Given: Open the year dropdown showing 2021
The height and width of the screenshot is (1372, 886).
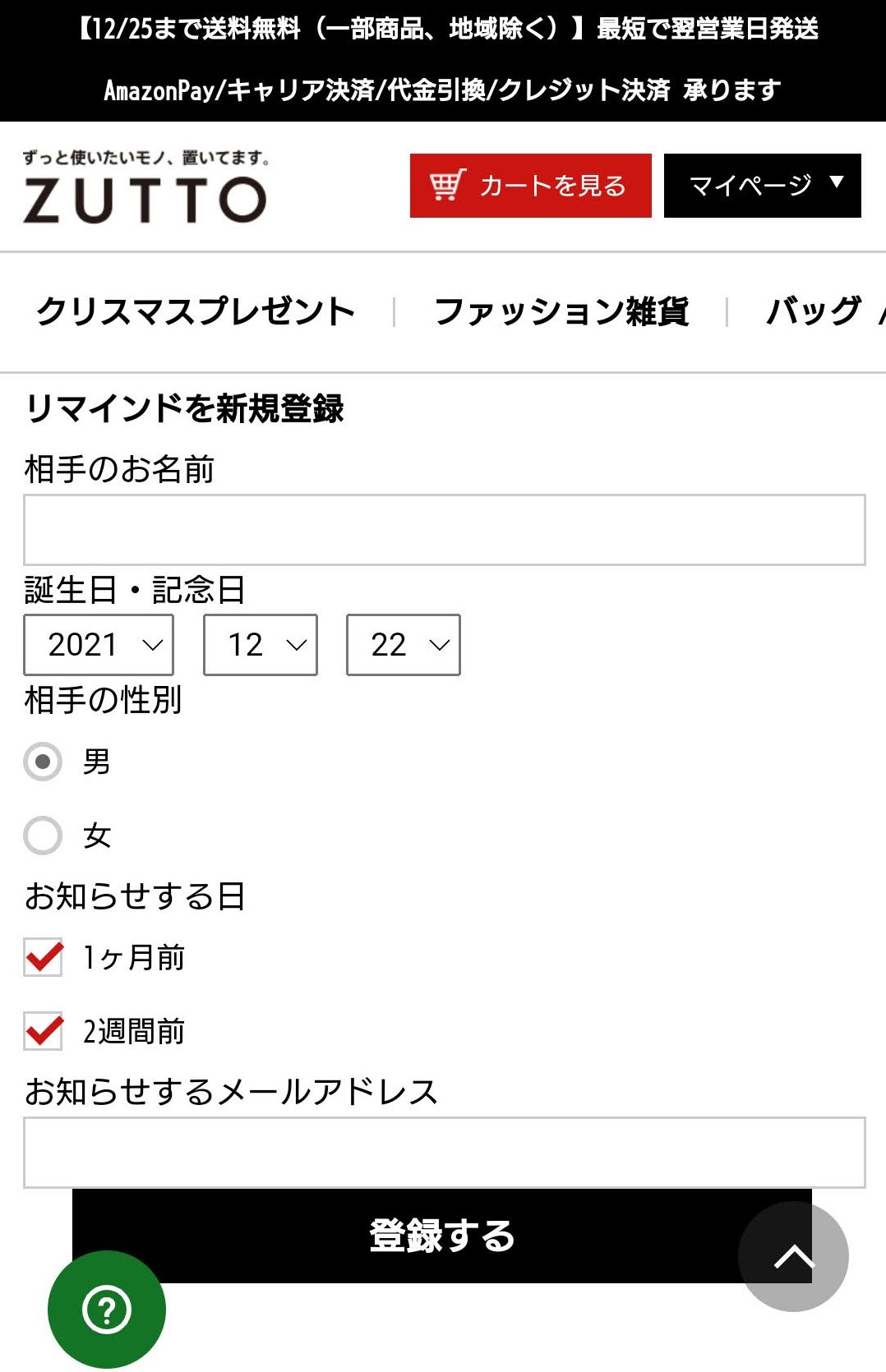Looking at the screenshot, I should click(99, 645).
